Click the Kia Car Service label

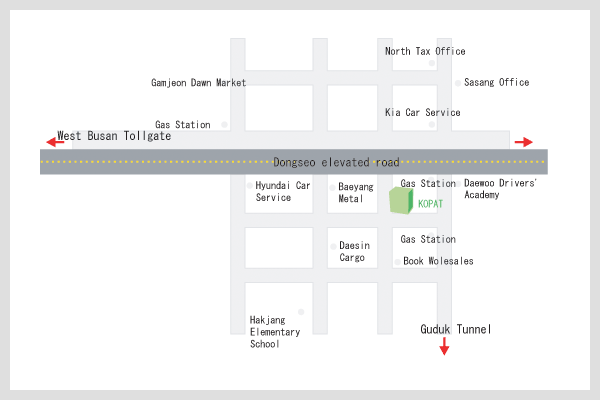point(423,113)
